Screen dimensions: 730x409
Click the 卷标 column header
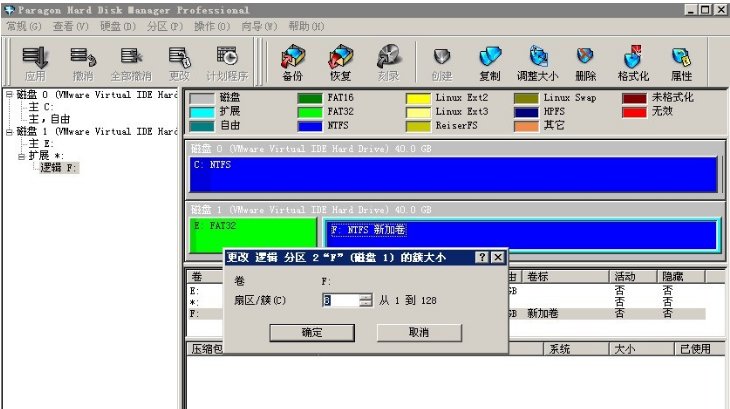(565, 277)
